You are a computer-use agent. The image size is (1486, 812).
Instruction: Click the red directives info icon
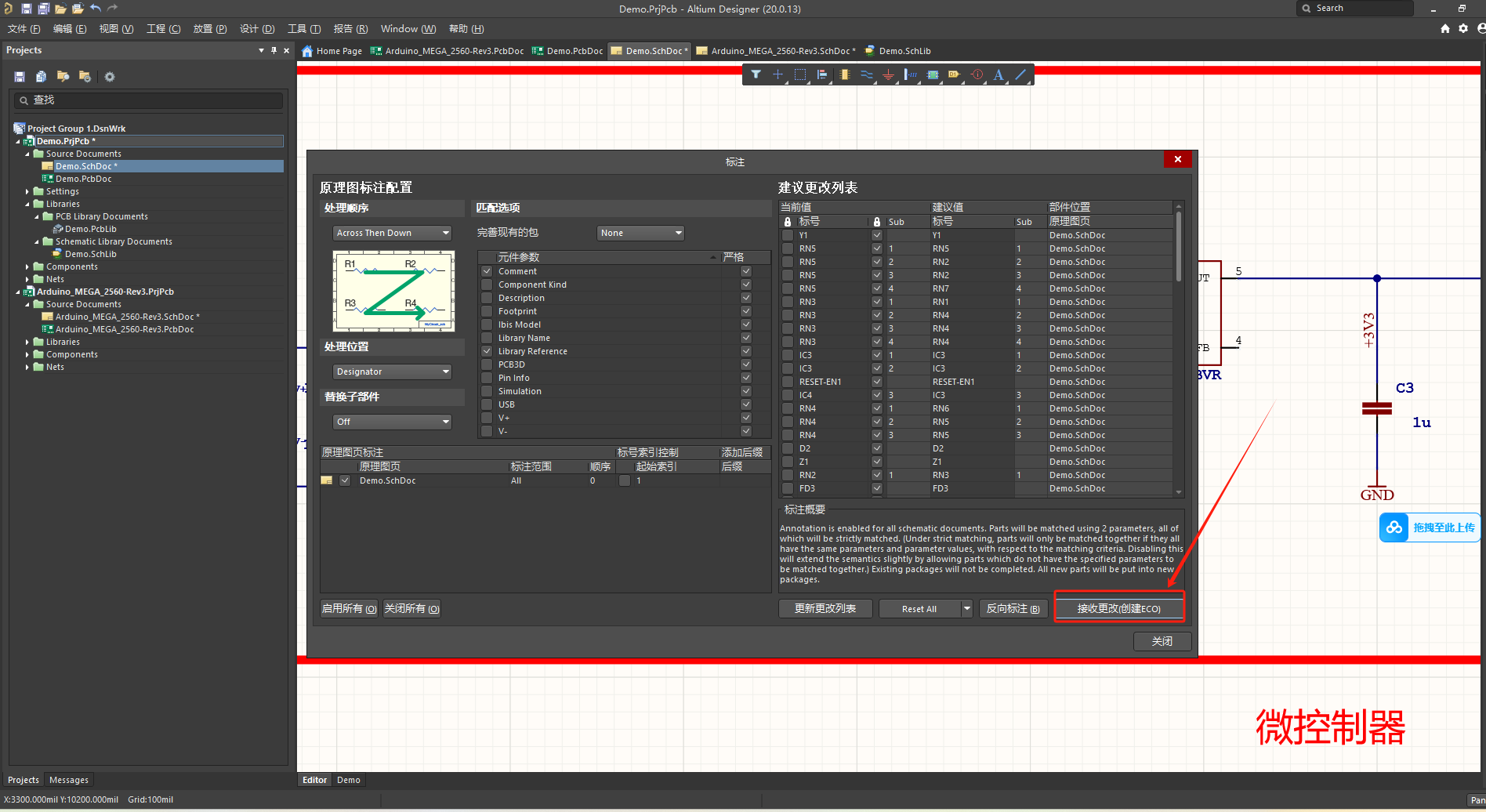pos(977,75)
